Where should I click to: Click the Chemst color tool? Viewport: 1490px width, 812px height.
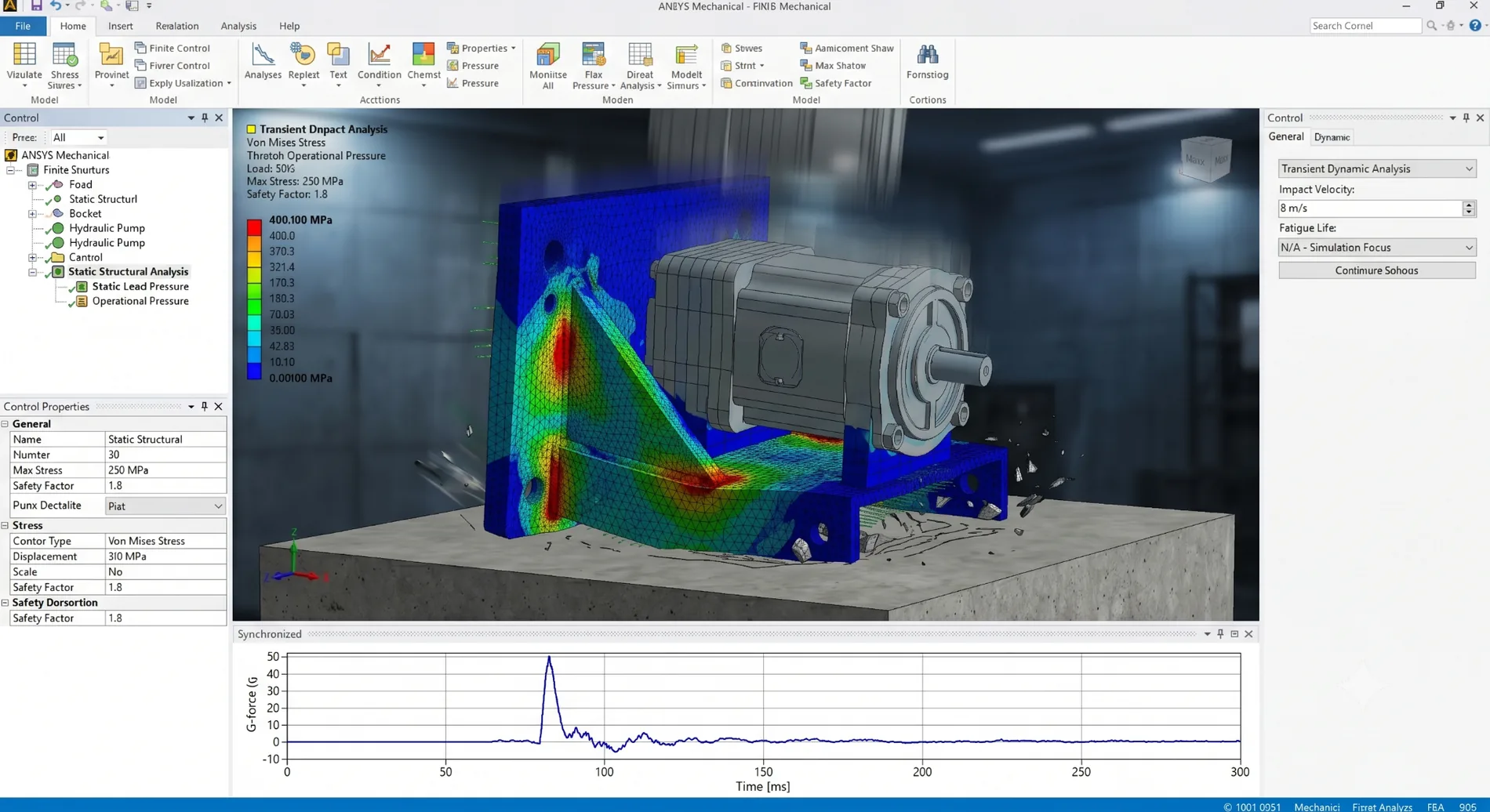tap(423, 65)
